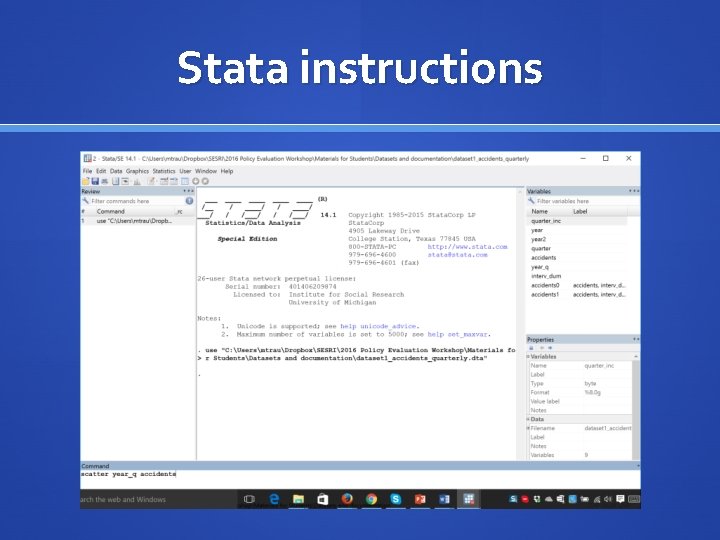
Task: Click the Graph bar chart toolbar icon
Action: 136,181
